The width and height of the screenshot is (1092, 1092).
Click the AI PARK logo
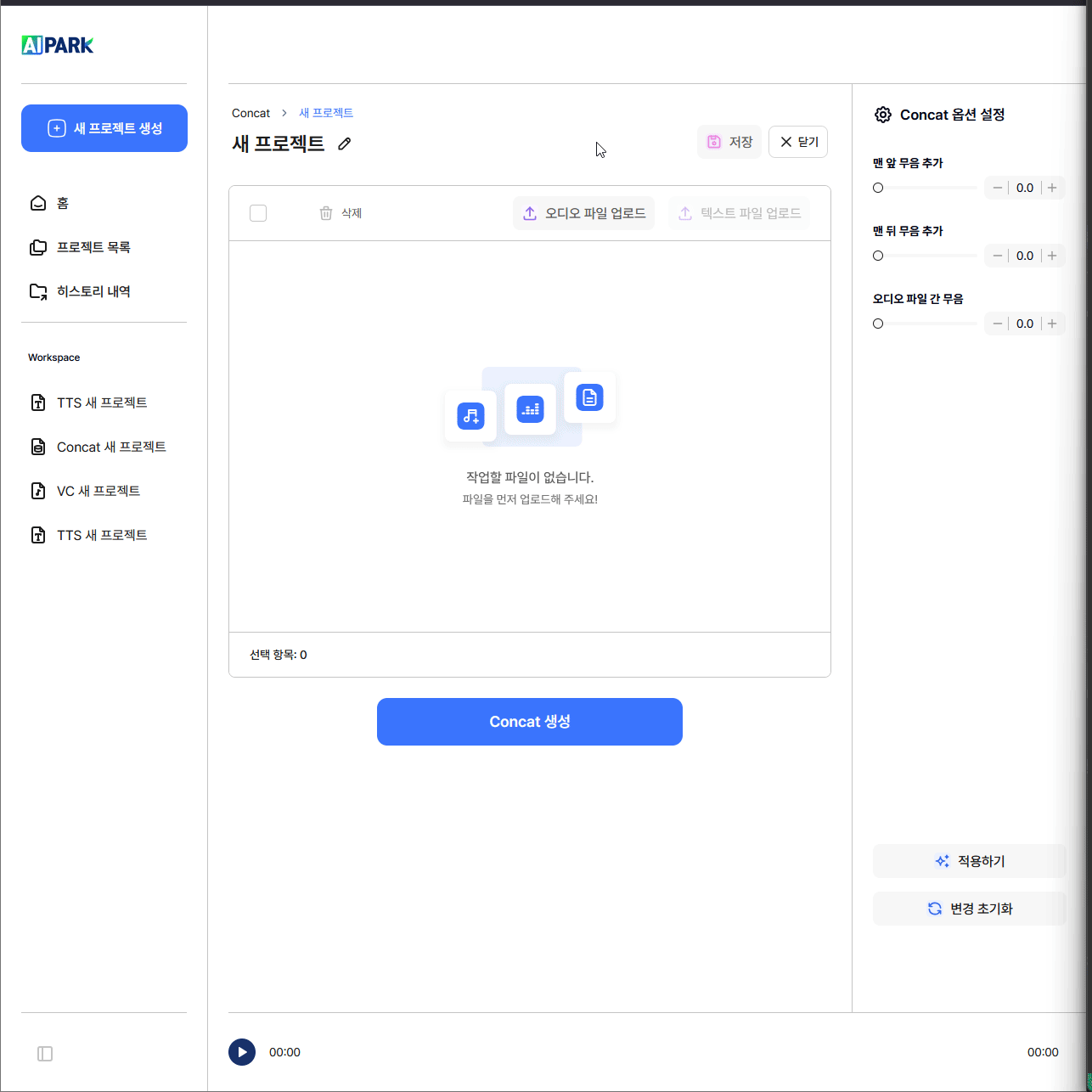58,45
